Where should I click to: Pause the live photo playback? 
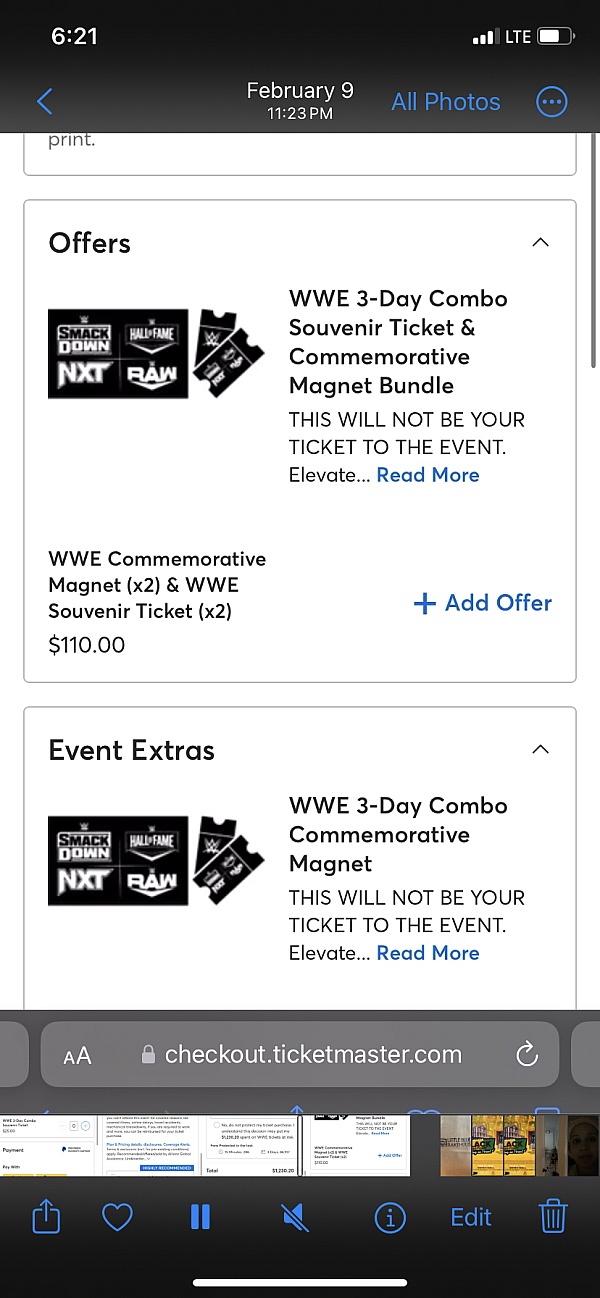[x=200, y=1216]
